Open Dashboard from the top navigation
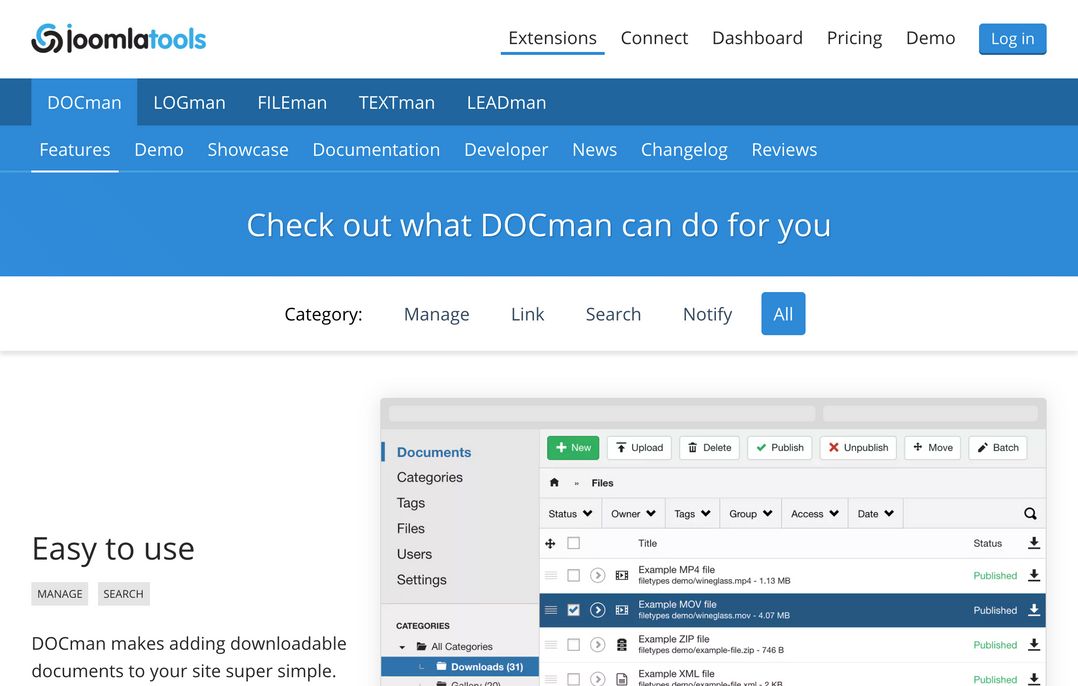Viewport: 1078px width, 686px height. click(757, 38)
